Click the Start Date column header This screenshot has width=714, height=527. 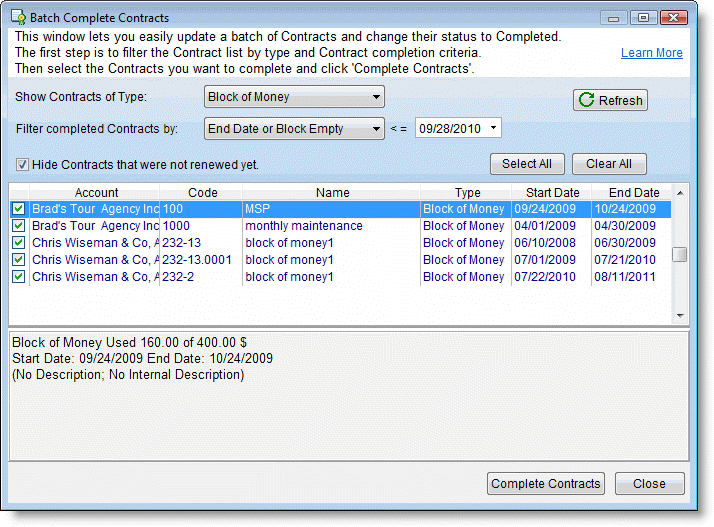tap(551, 193)
